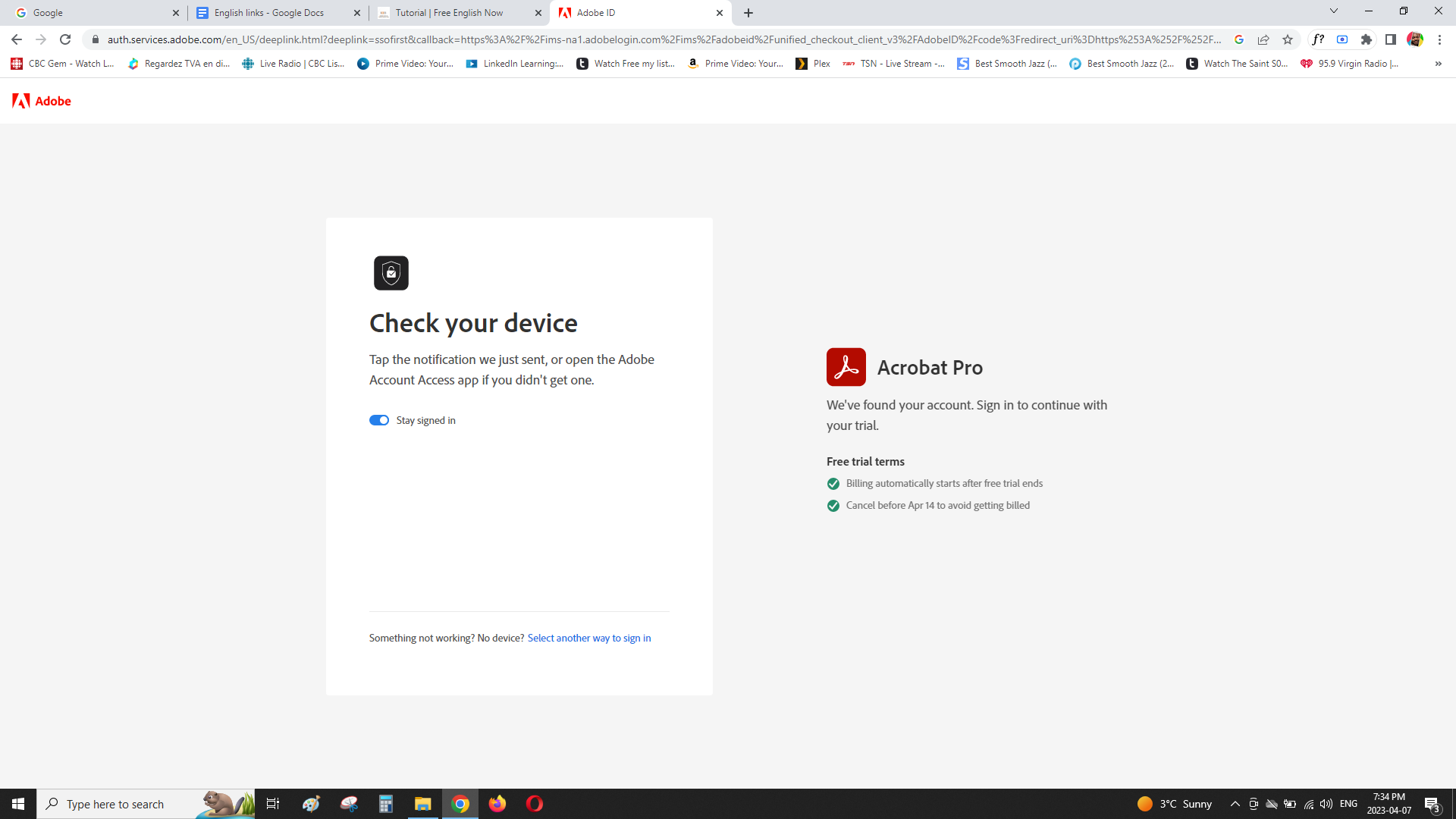This screenshot has width=1456, height=819.
Task: Click Select another way to sign in
Action: click(588, 638)
